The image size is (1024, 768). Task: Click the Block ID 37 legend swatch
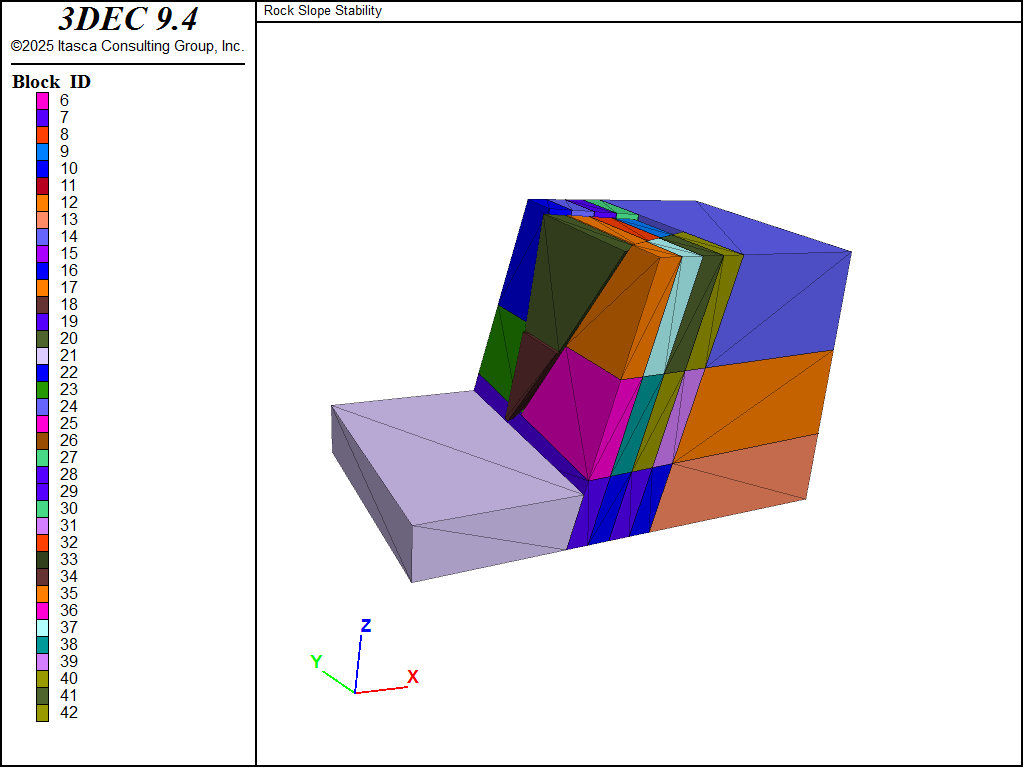click(x=43, y=627)
